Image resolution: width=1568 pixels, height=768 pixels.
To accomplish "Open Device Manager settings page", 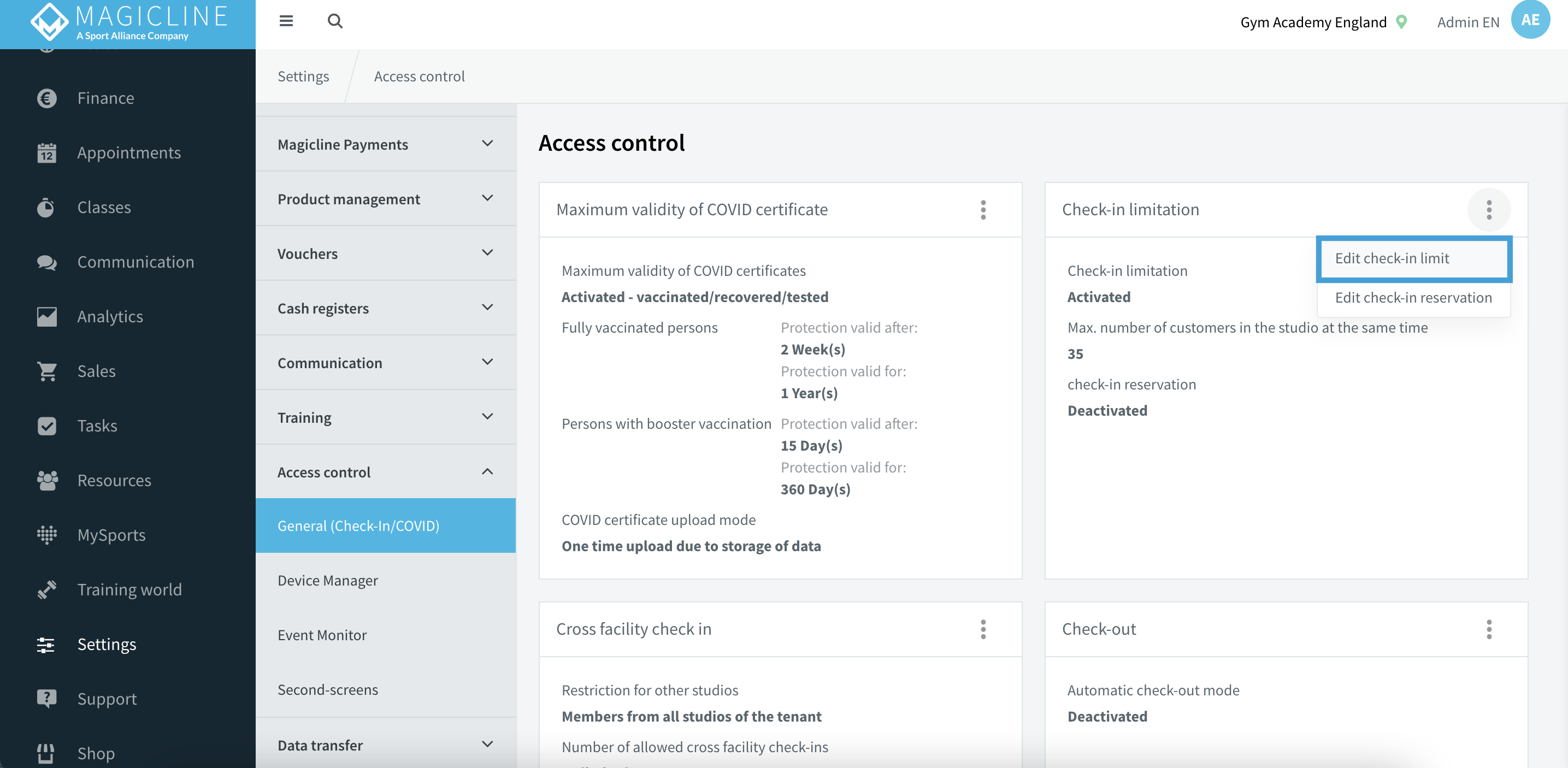I will pos(386,581).
